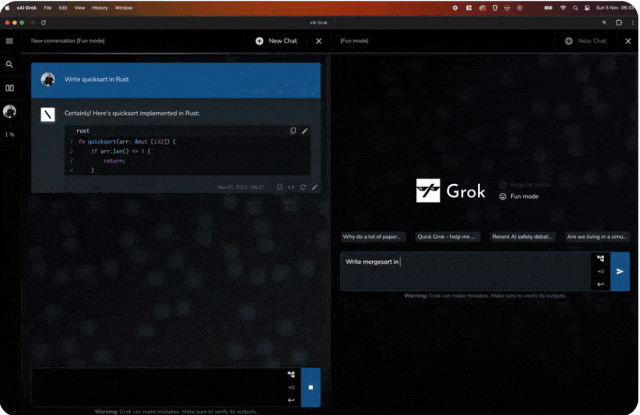Start a New Chat in left pane

click(x=276, y=41)
